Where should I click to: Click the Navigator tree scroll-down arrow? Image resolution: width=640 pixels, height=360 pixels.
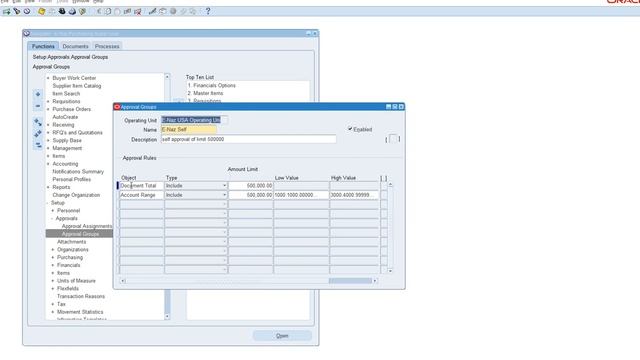(167, 317)
